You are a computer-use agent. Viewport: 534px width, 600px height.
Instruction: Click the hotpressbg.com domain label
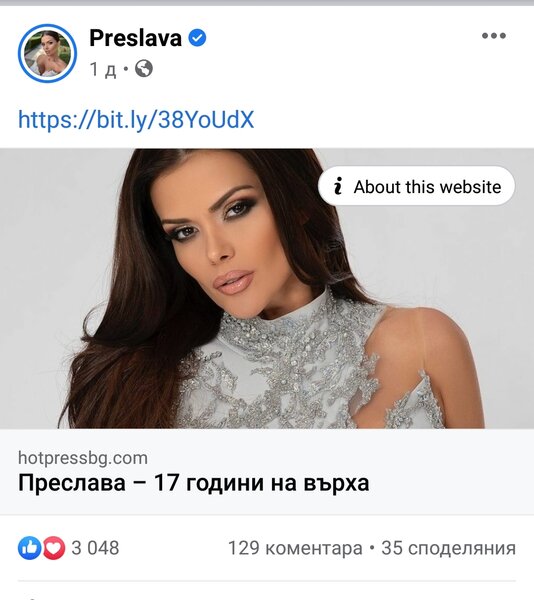83,458
